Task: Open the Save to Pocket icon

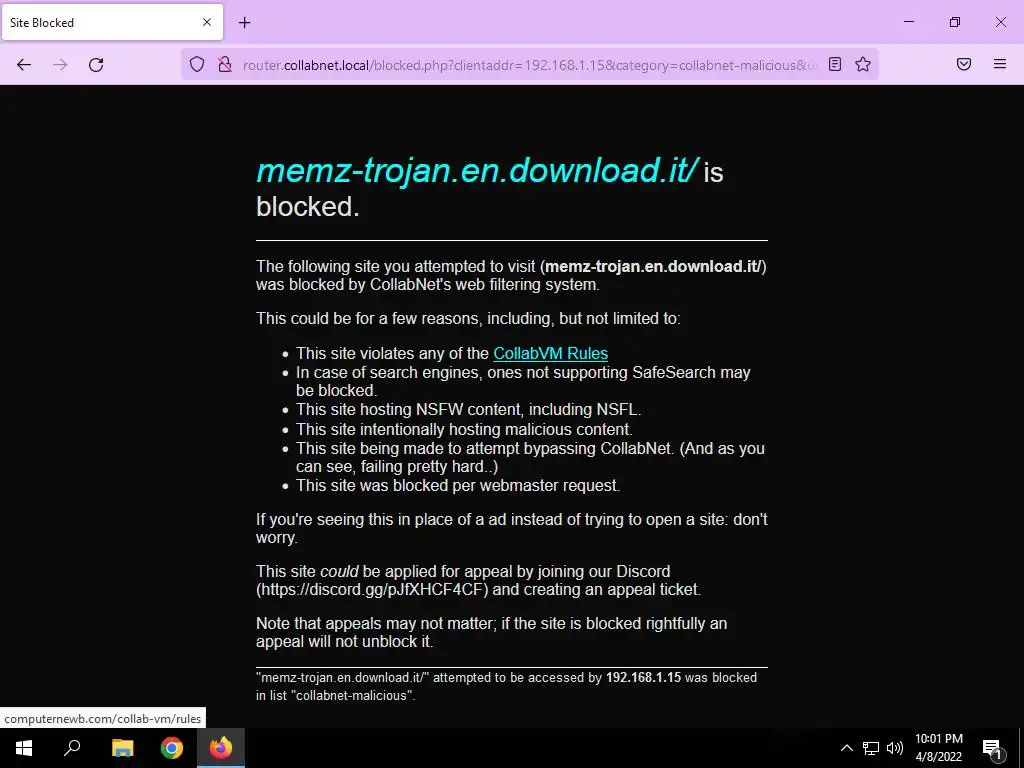Action: click(x=964, y=64)
